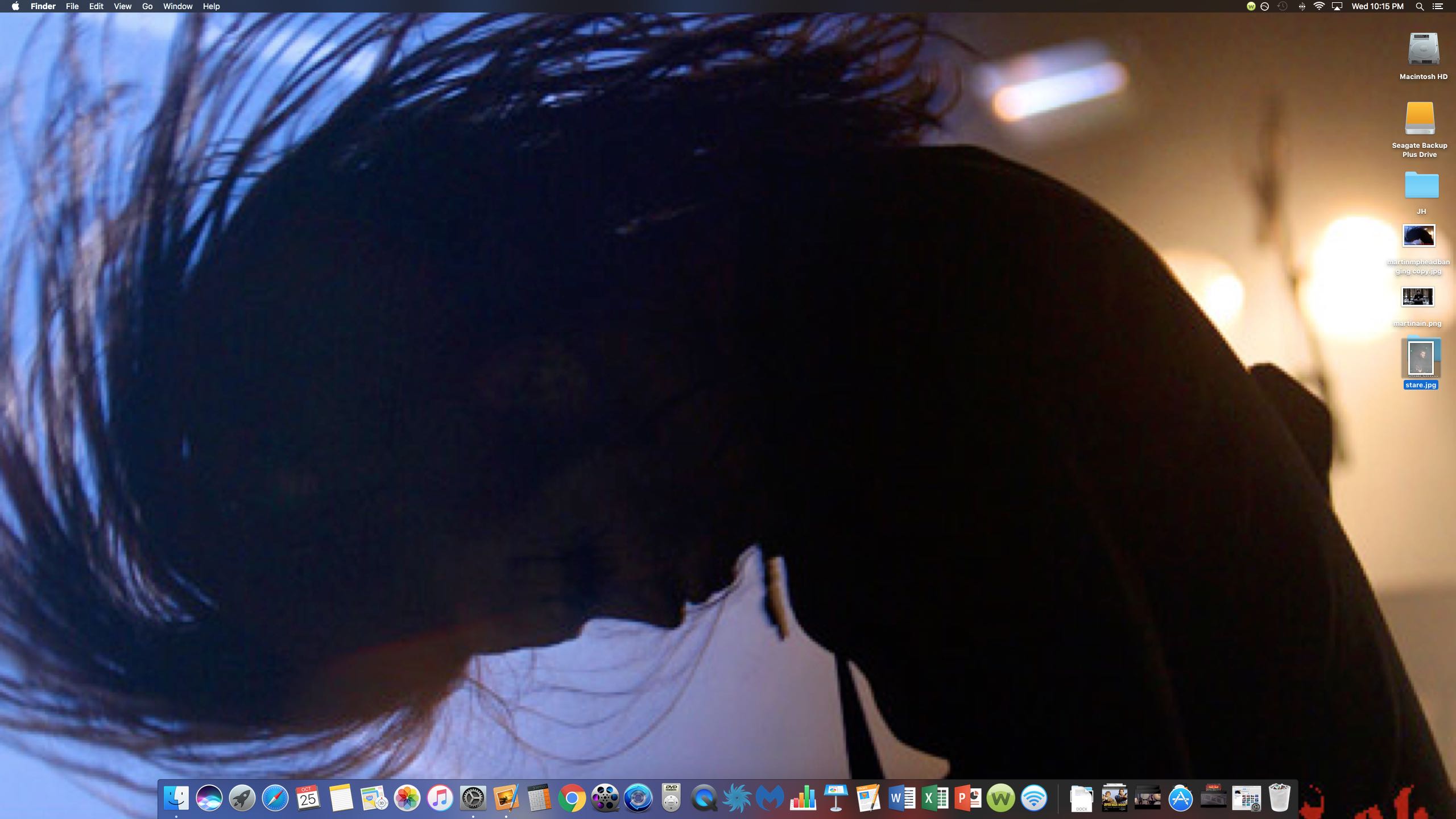Open QuickTime Player
Image resolution: width=1456 pixels, height=819 pixels.
[x=704, y=799]
